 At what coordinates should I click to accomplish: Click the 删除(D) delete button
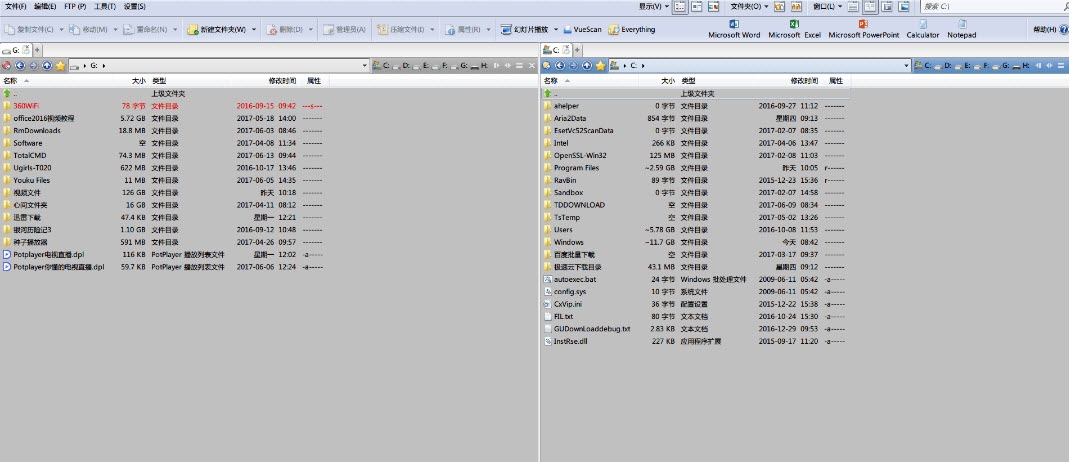pos(285,30)
